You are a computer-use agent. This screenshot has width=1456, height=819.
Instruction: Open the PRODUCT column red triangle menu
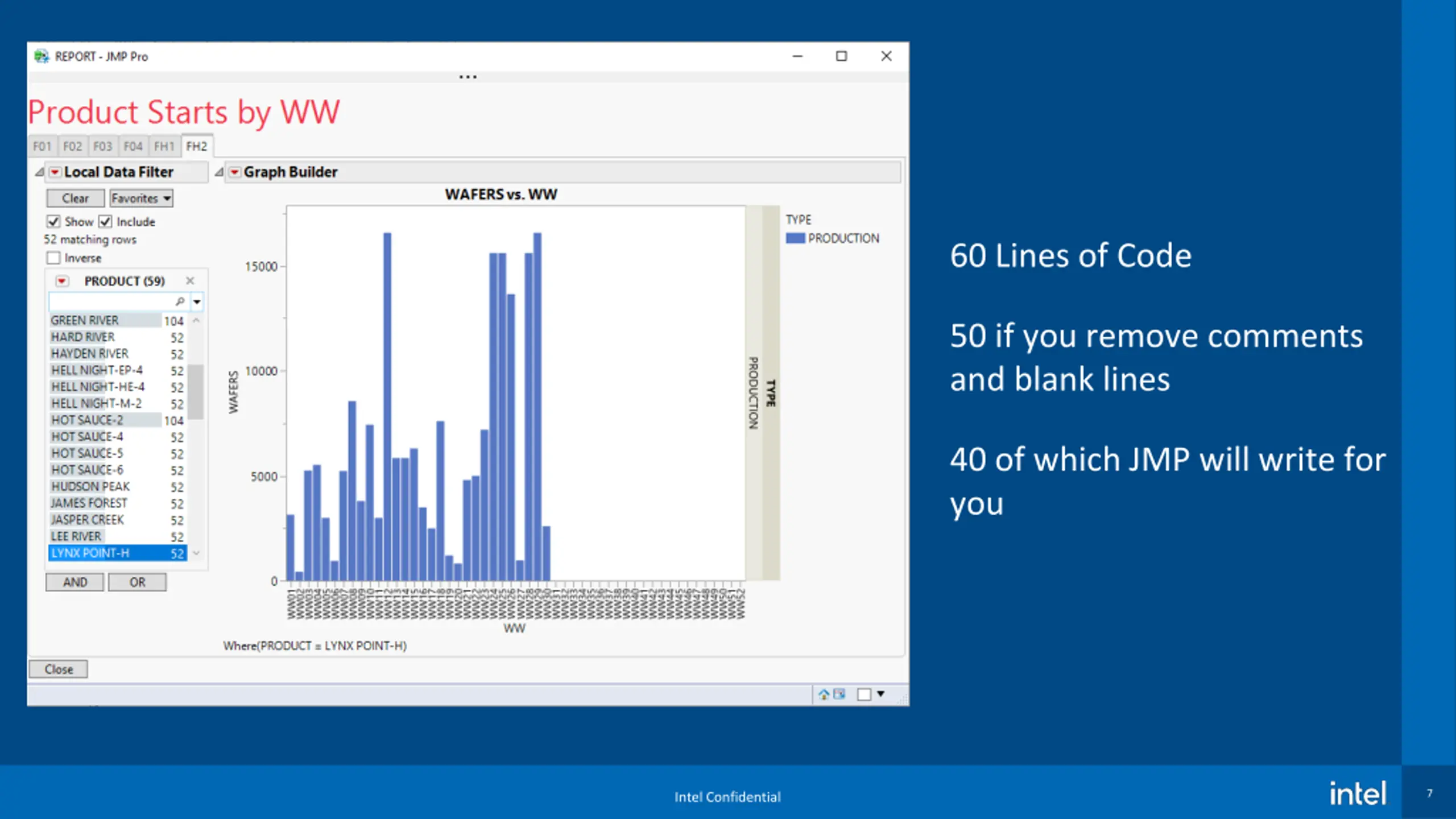click(x=62, y=281)
